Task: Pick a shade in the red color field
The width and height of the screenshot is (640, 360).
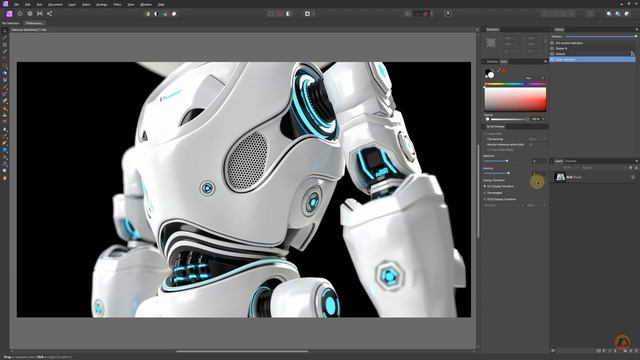Action: [x=515, y=99]
